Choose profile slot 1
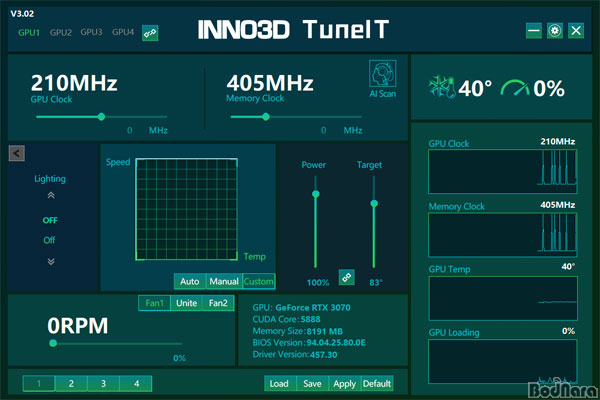 tap(39, 384)
